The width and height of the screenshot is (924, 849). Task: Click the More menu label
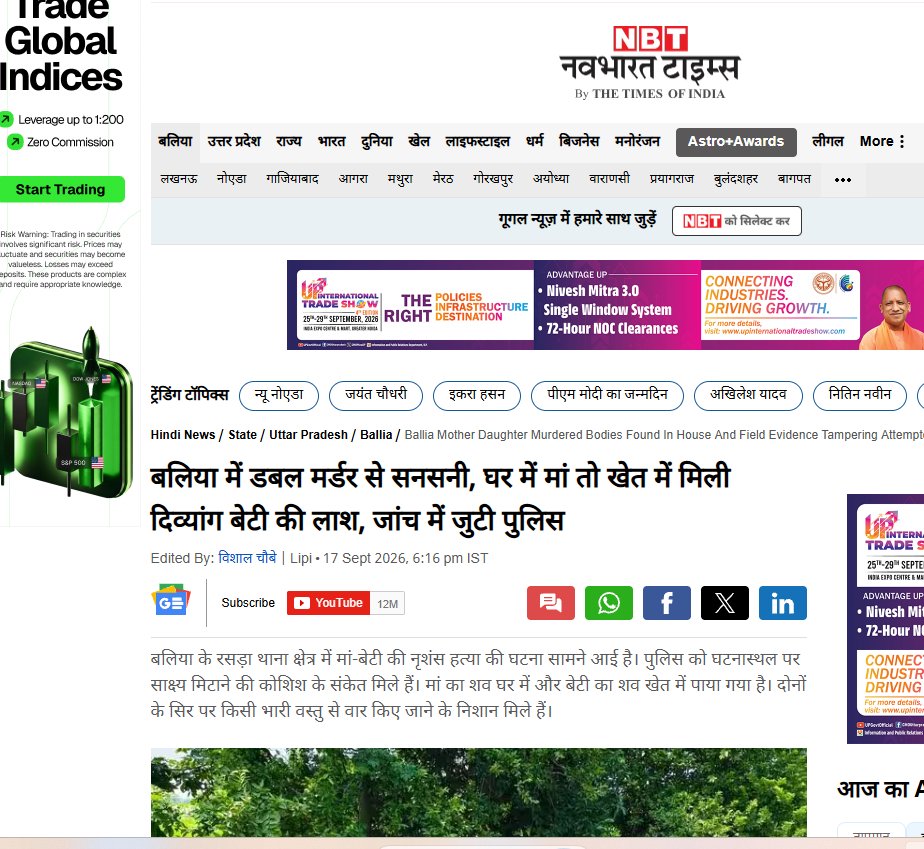coord(876,141)
